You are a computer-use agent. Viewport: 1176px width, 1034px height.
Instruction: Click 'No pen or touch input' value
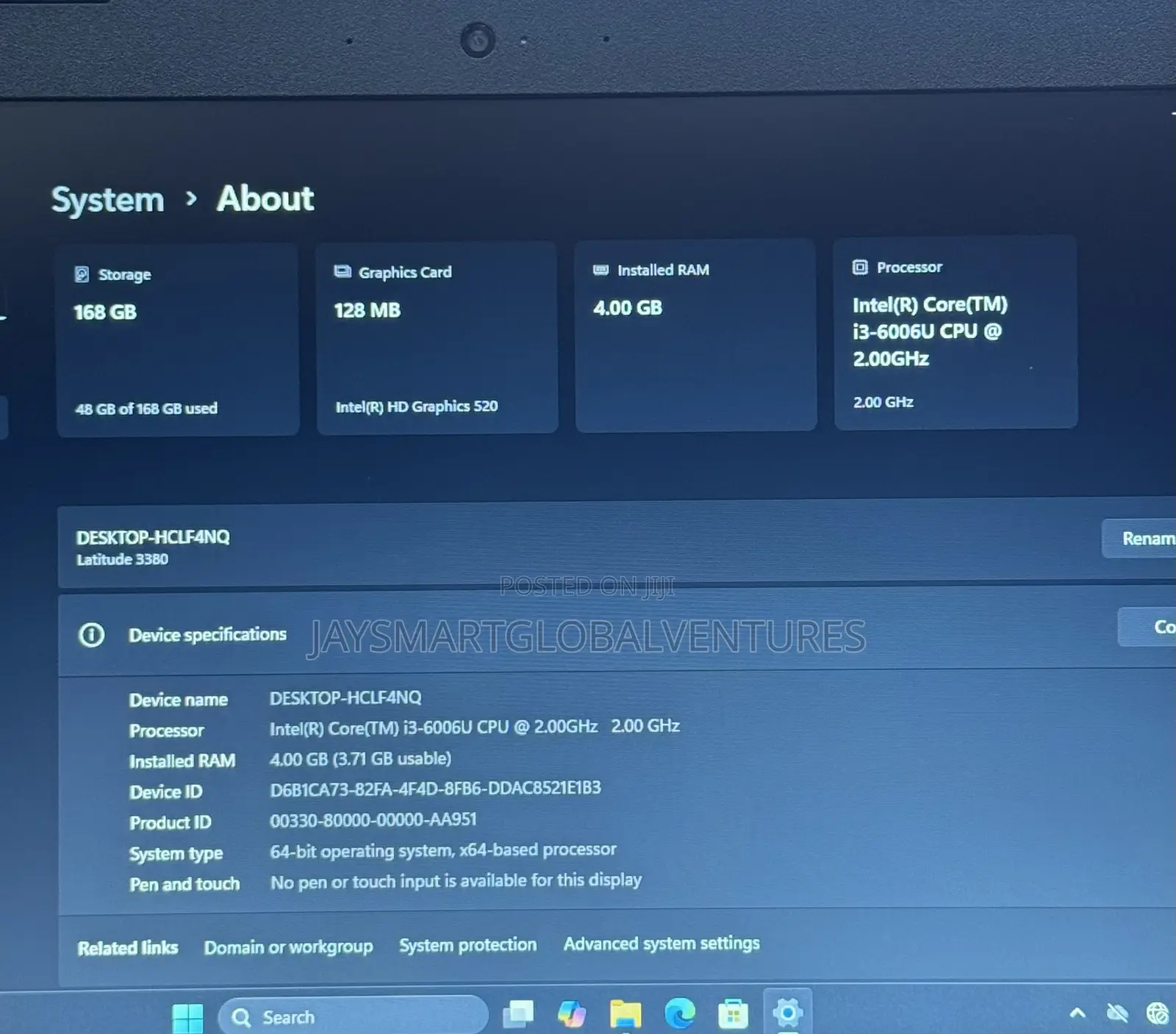click(x=456, y=881)
